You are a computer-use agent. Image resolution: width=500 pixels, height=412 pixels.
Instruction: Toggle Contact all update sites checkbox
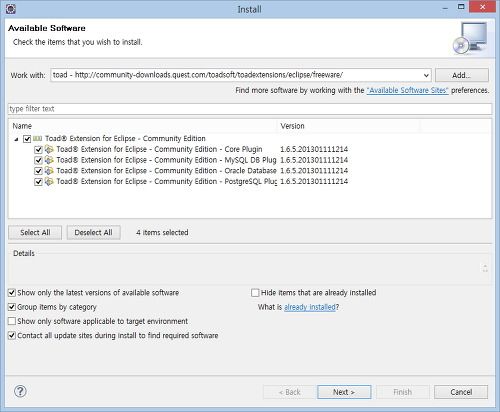[12, 335]
